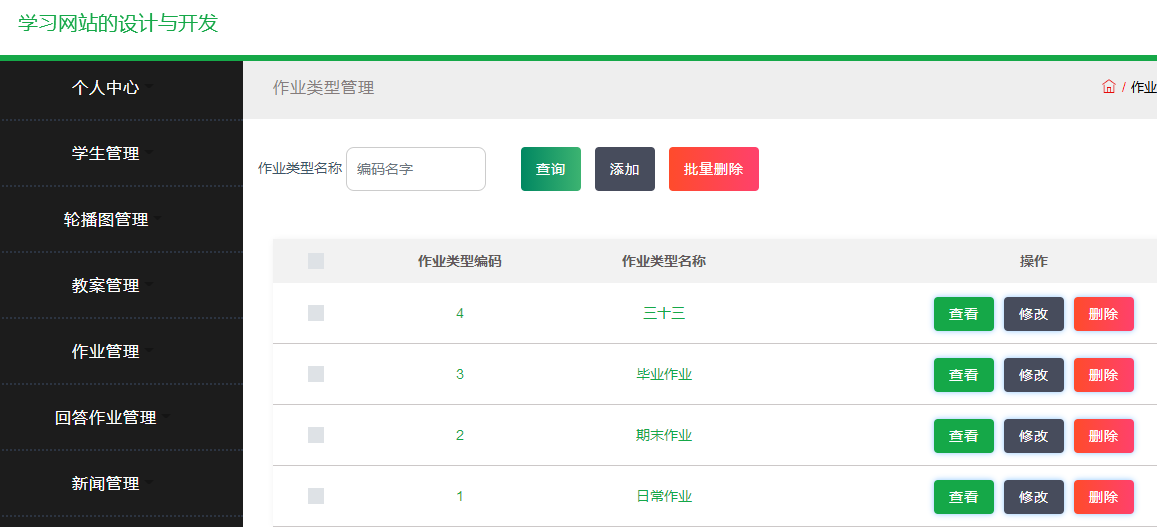Click the dropdown caret next to 学生管理
The width and height of the screenshot is (1157, 527).
149,152
